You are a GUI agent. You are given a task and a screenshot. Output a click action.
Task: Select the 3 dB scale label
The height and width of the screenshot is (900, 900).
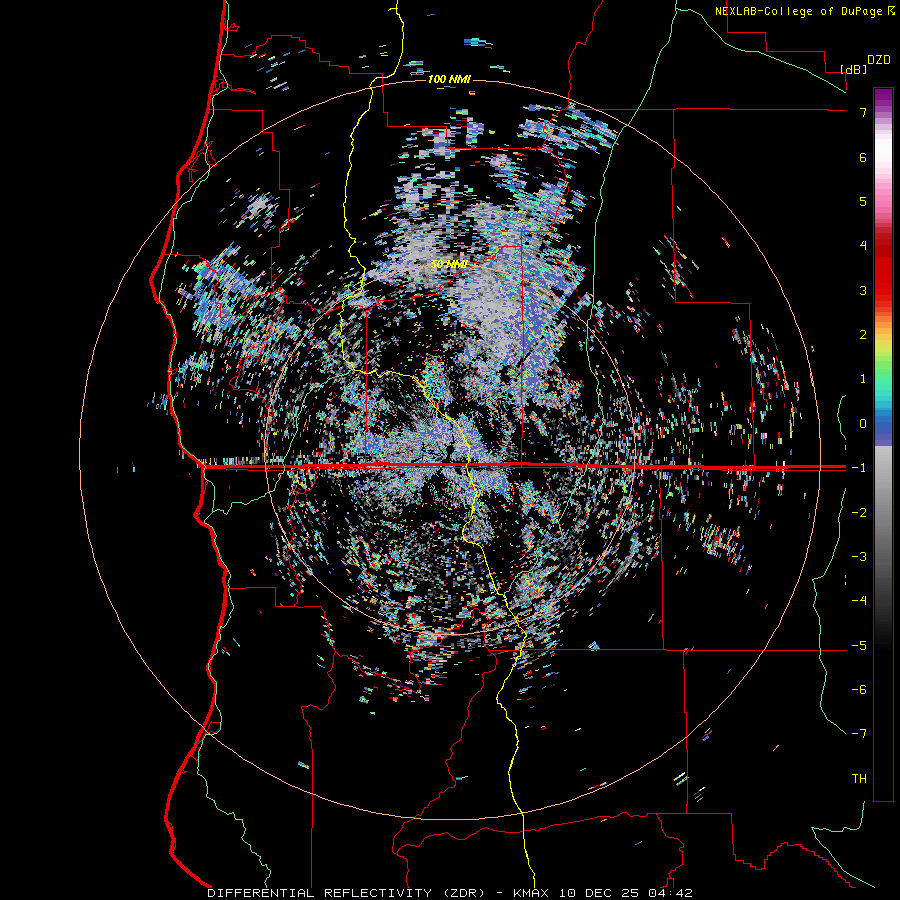[863, 290]
